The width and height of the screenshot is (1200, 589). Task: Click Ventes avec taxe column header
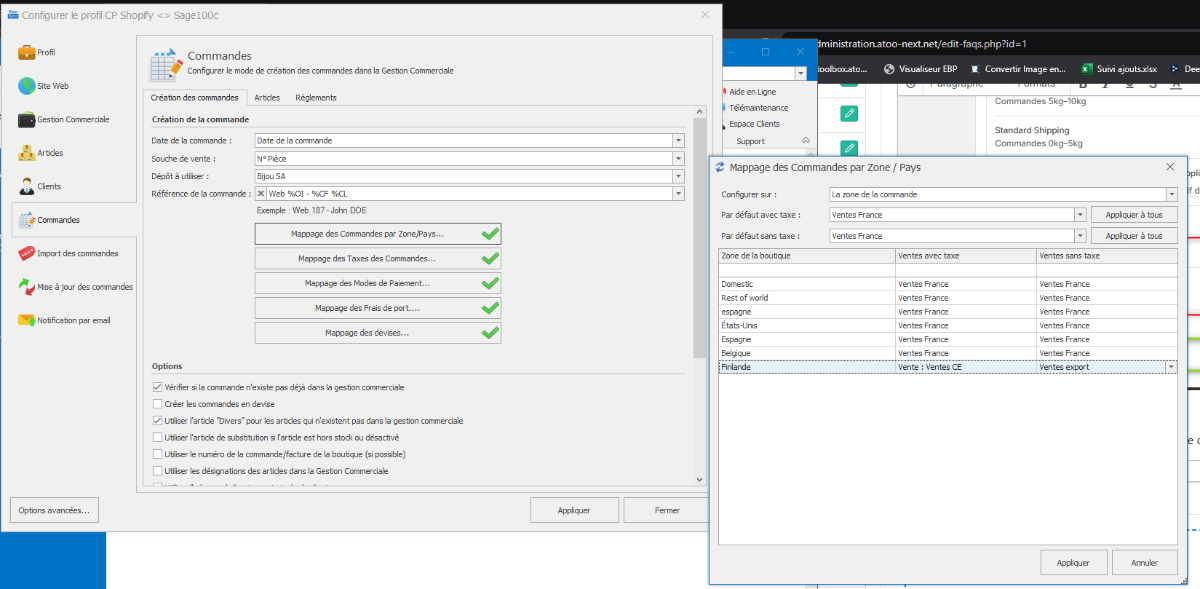pos(966,256)
